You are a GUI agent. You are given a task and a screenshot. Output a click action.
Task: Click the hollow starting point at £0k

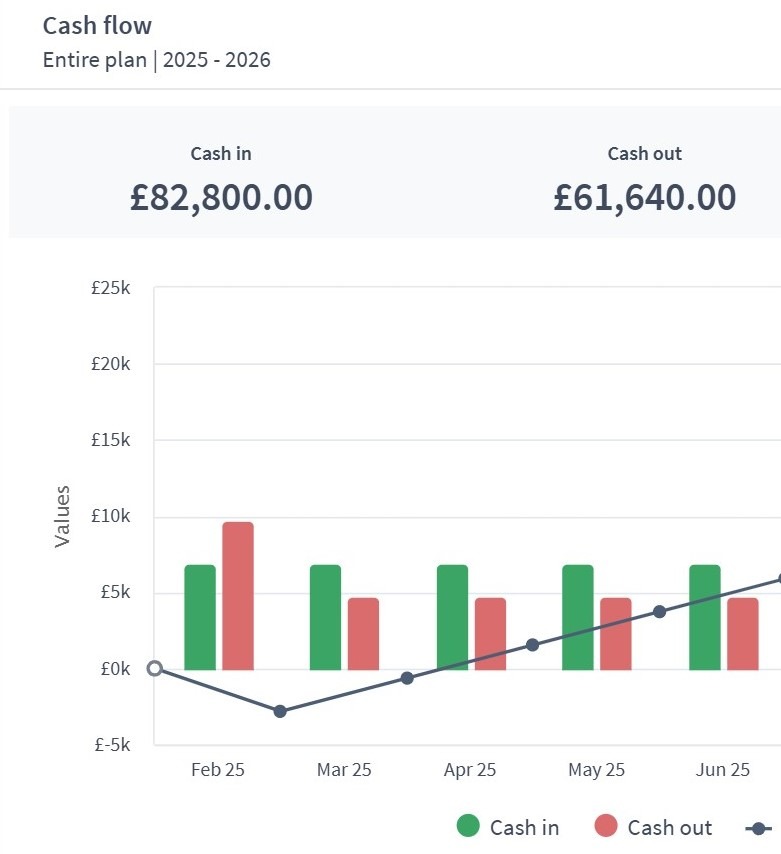154,668
